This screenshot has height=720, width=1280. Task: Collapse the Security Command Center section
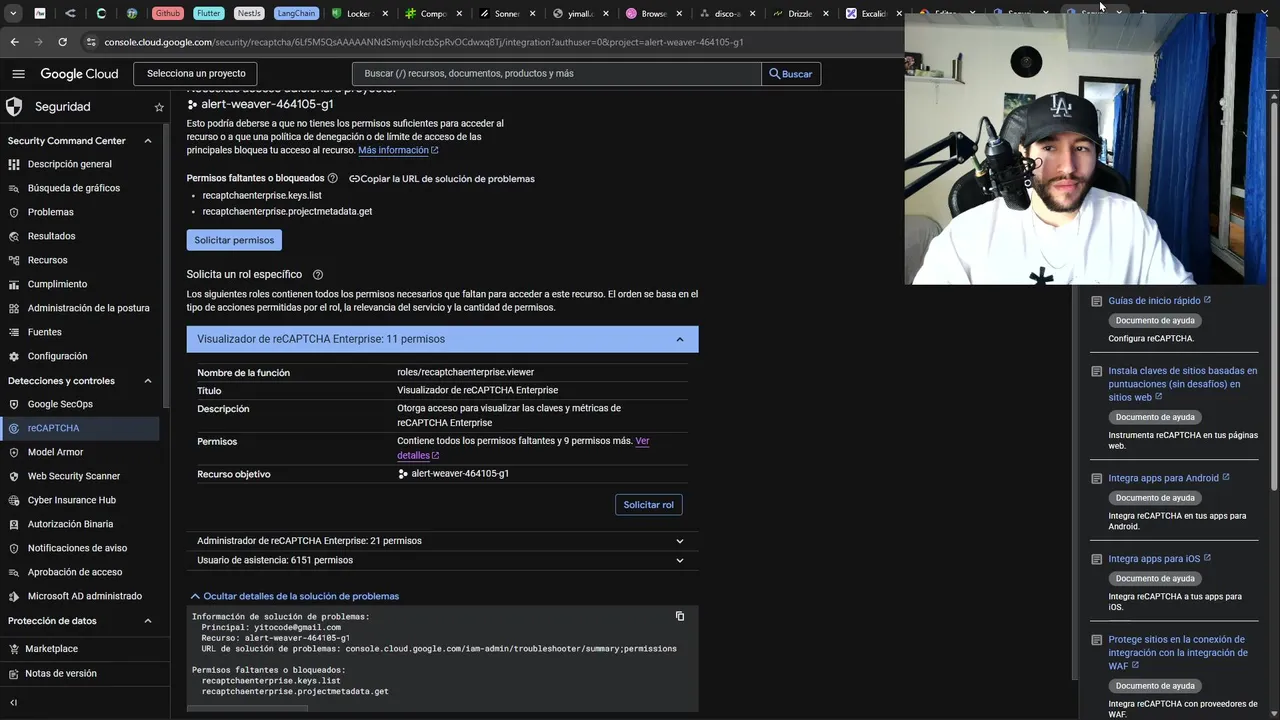pyautogui.click(x=148, y=141)
